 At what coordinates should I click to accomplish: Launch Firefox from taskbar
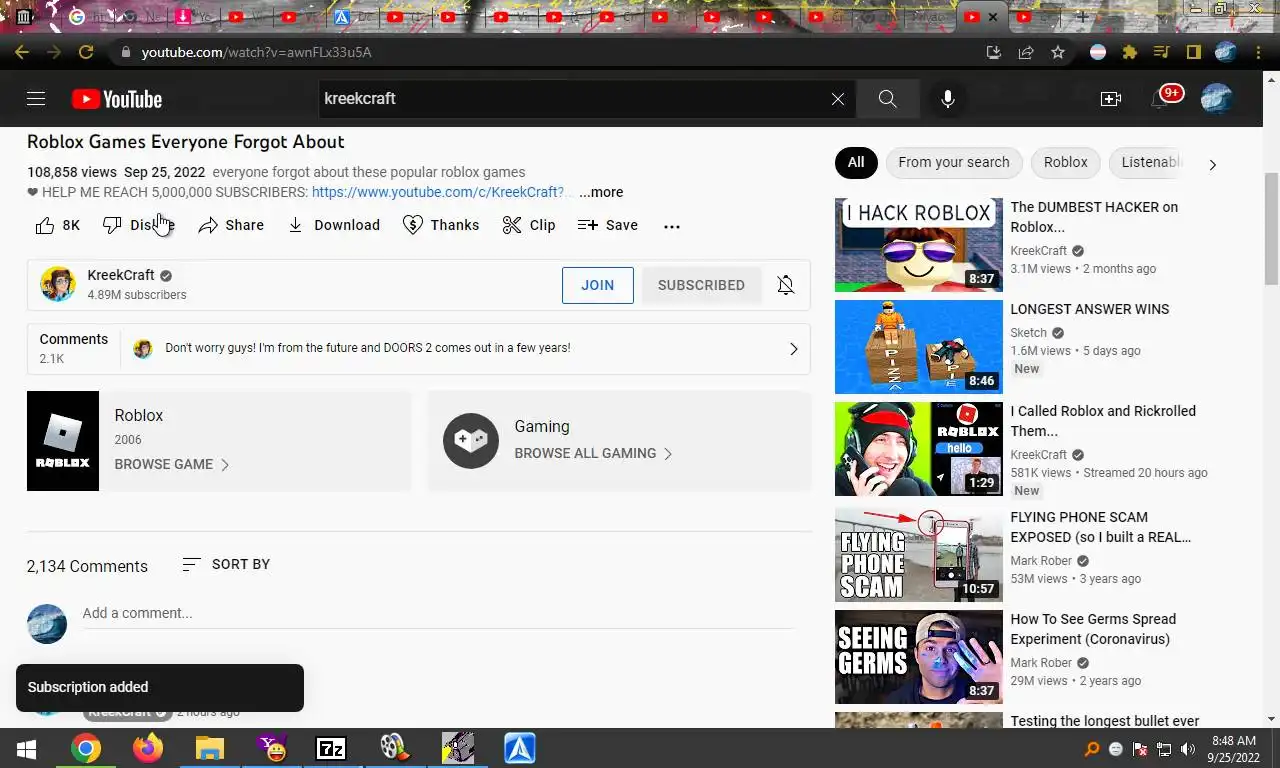point(147,748)
